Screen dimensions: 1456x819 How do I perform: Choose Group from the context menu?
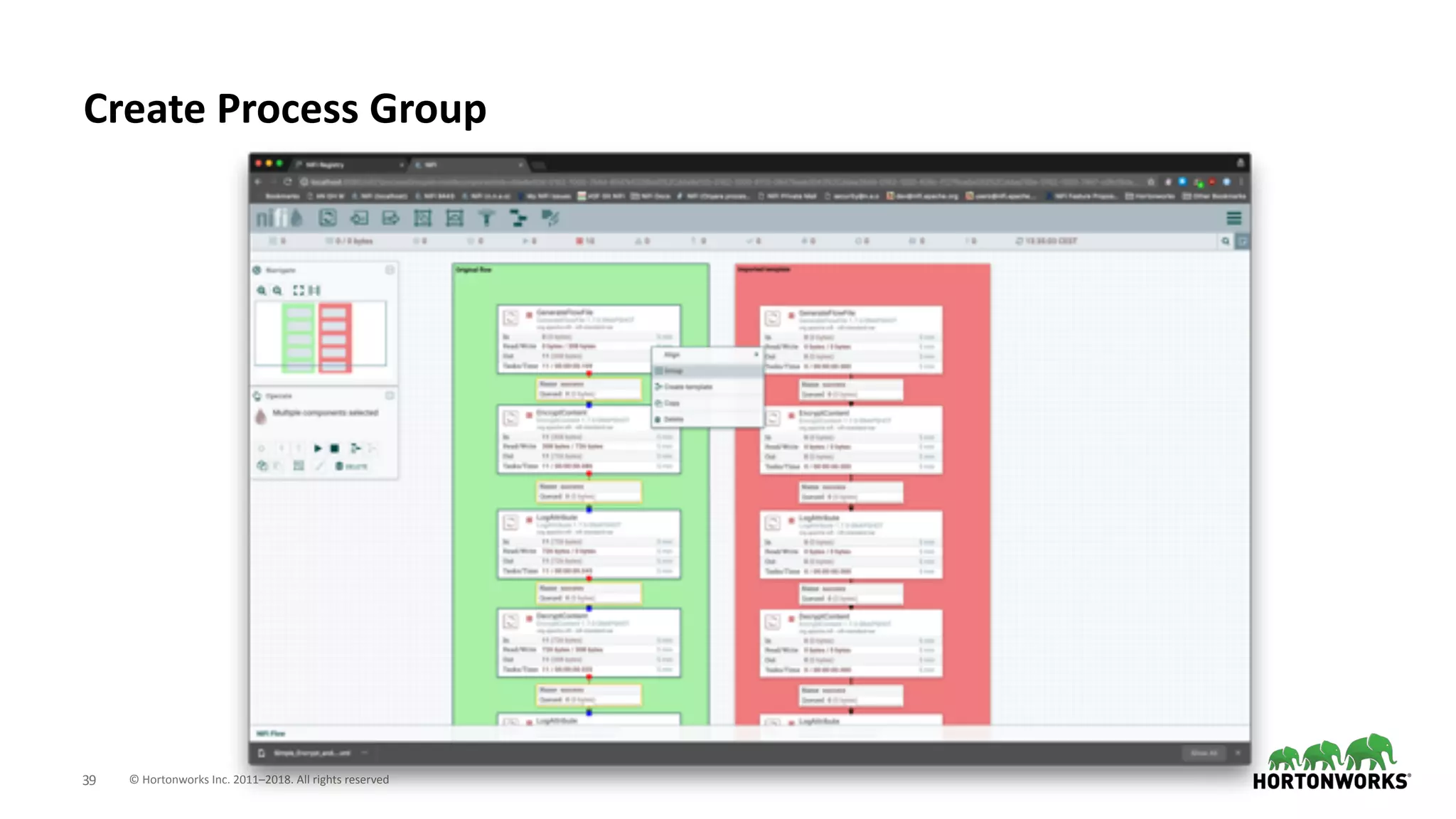(x=708, y=370)
